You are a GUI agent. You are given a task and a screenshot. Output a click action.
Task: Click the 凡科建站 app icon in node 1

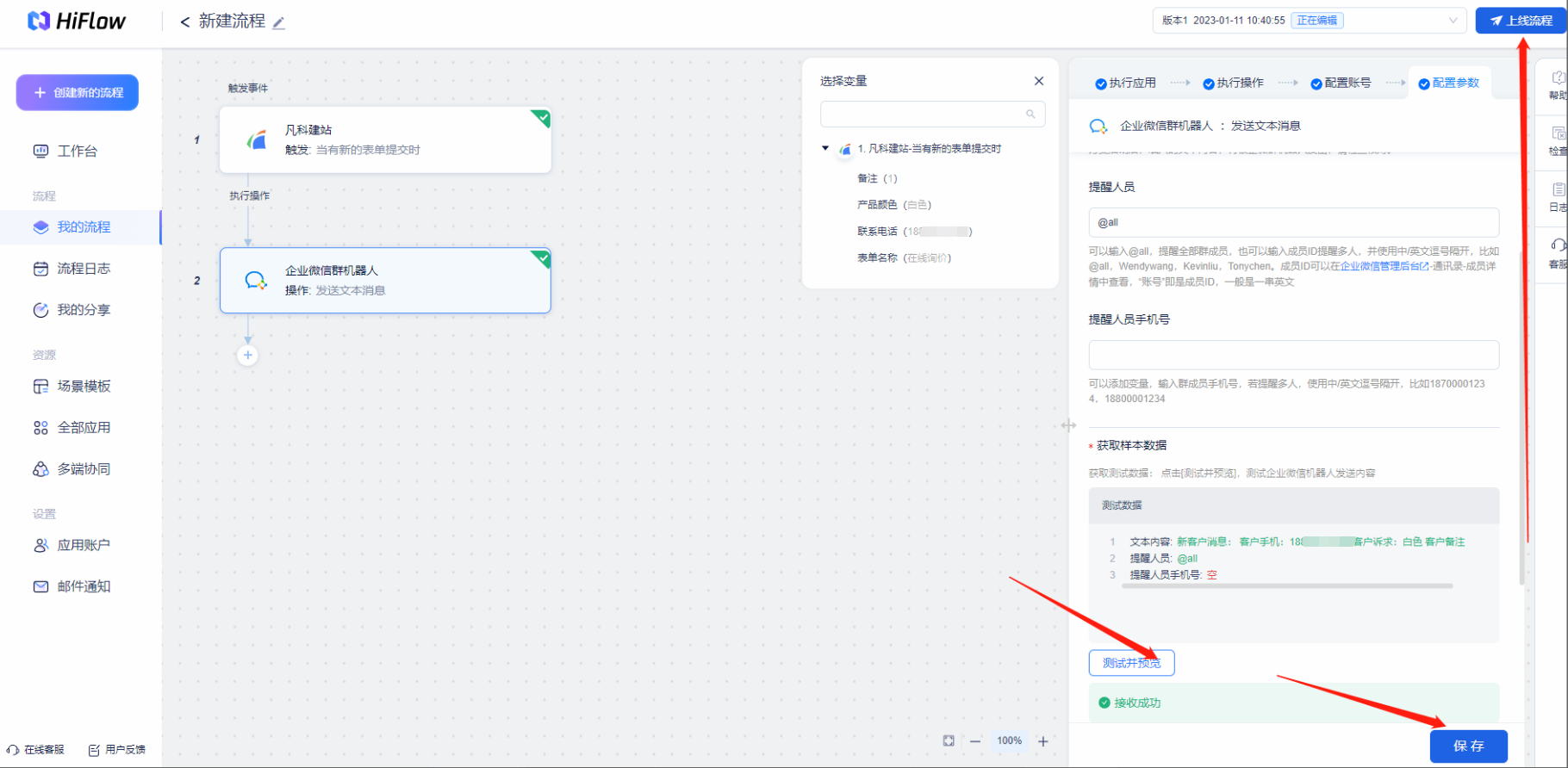coord(256,139)
